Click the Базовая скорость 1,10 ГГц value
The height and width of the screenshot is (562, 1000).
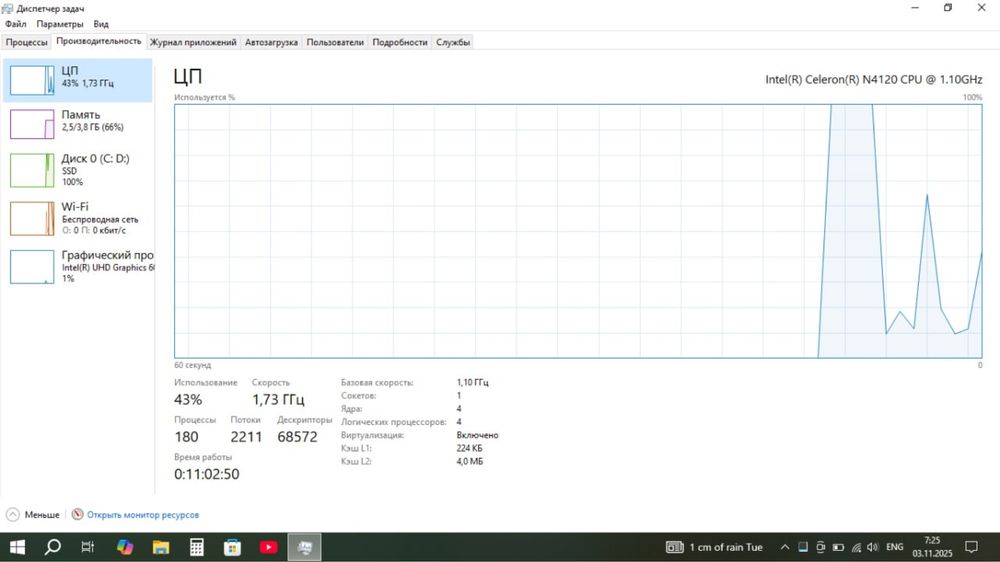pyautogui.click(x=473, y=382)
